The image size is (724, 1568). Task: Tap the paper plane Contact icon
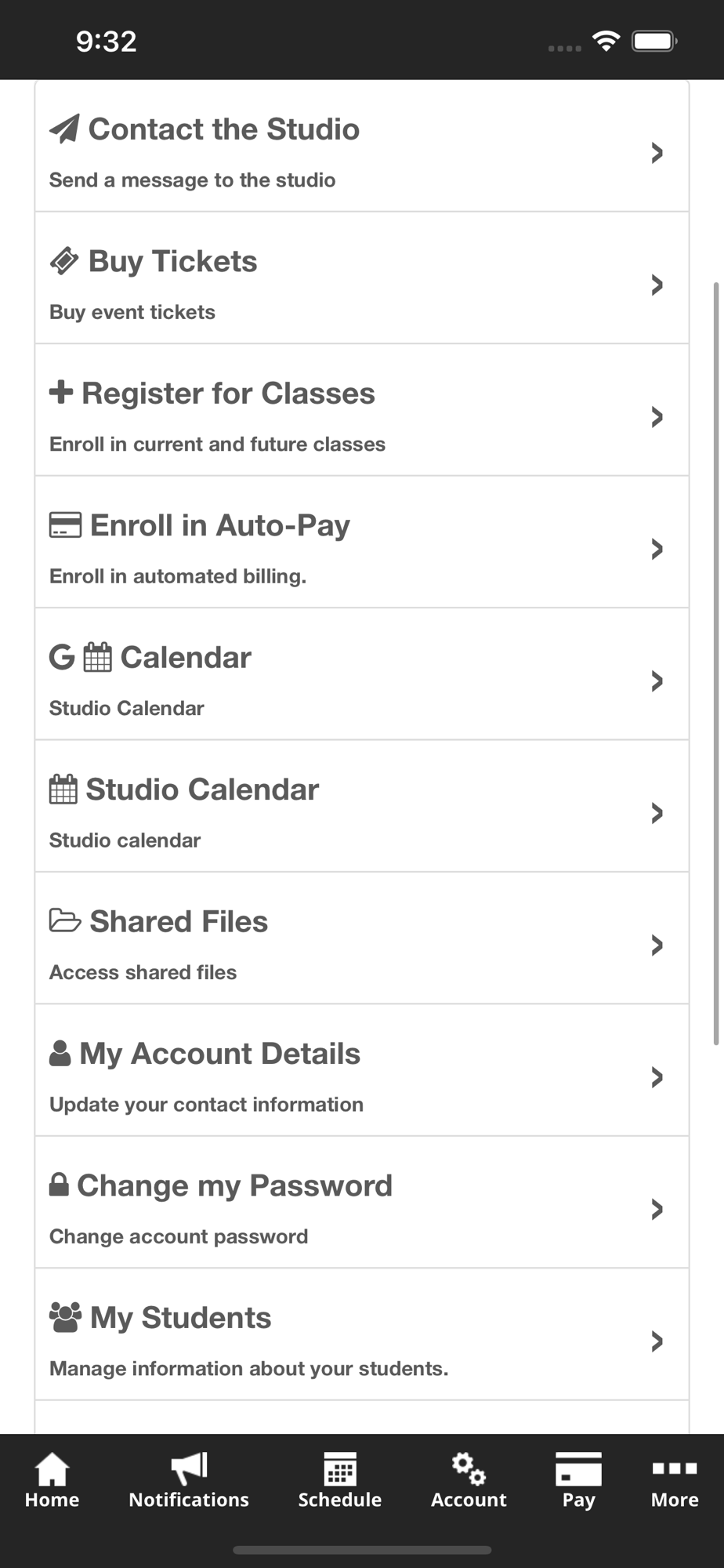coord(64,129)
